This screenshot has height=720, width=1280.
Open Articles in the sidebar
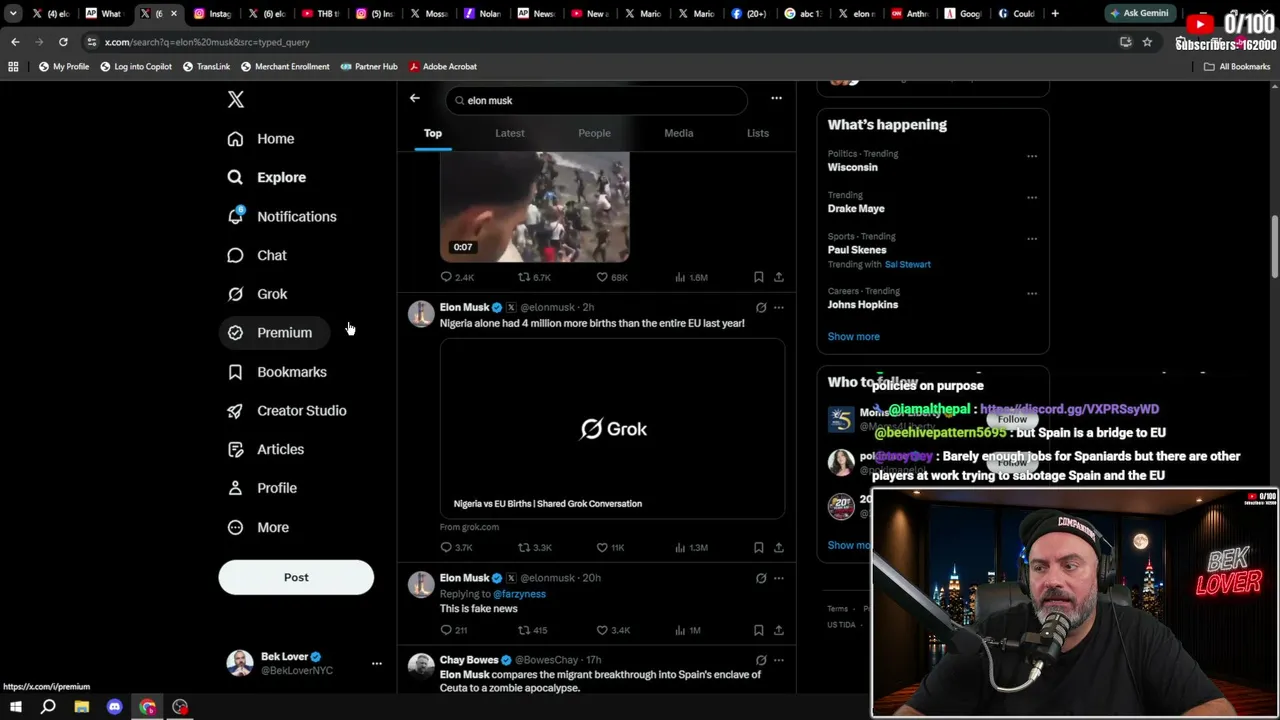266,450
